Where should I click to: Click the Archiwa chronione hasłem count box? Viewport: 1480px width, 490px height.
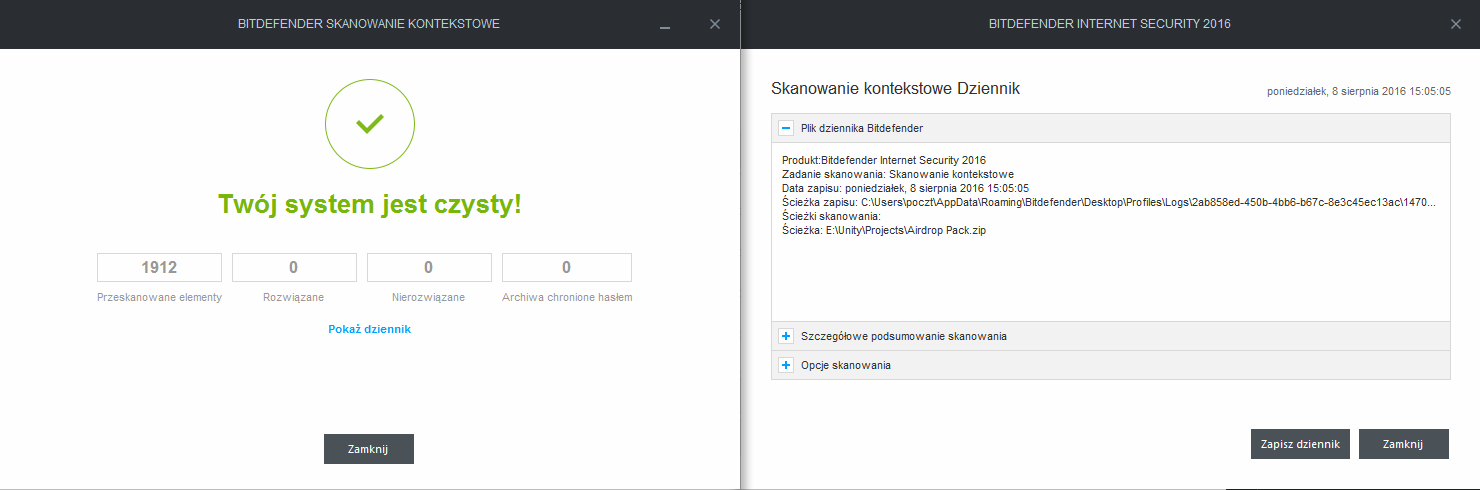pyautogui.click(x=567, y=267)
